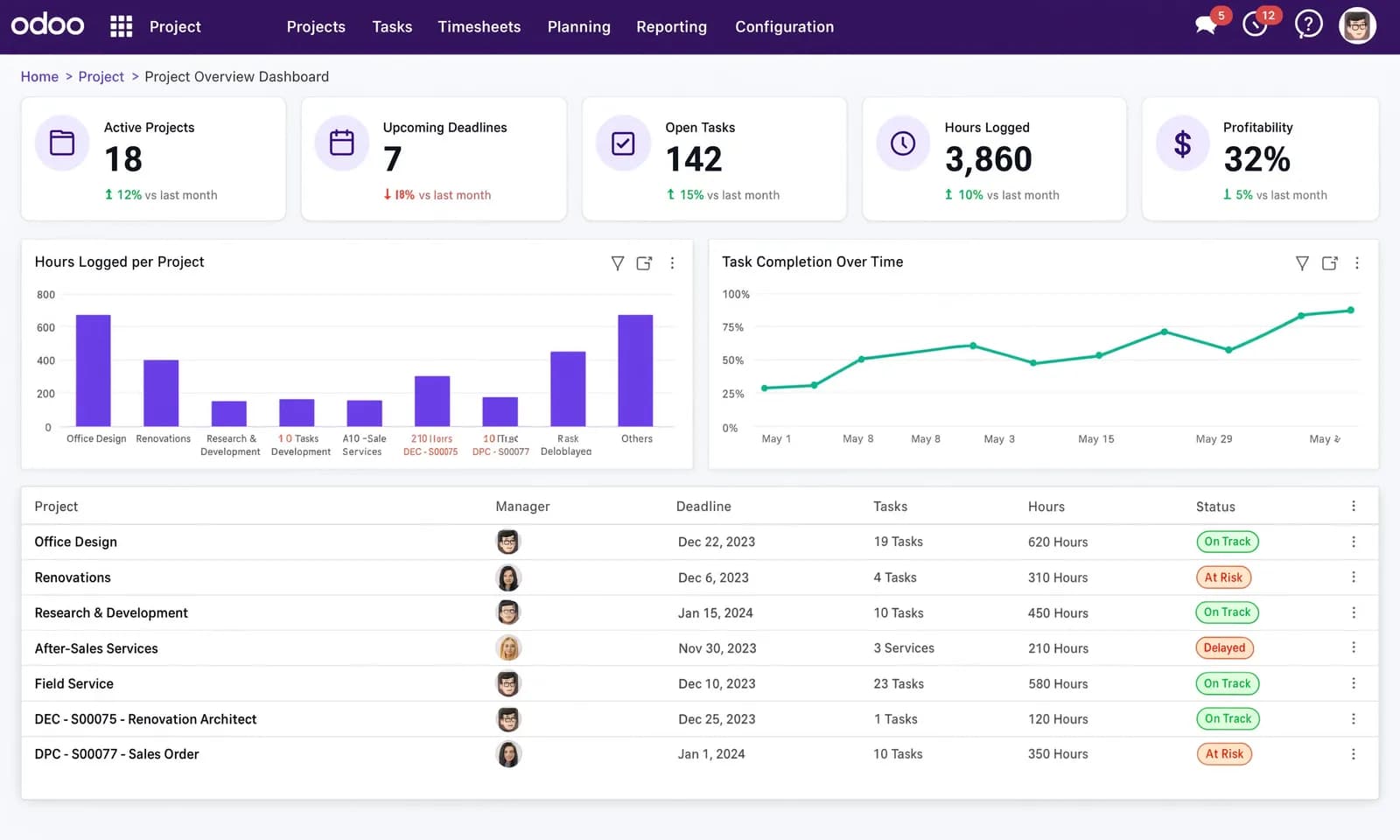Open the Field Service project
This screenshot has width=1400, height=840.
click(x=74, y=683)
